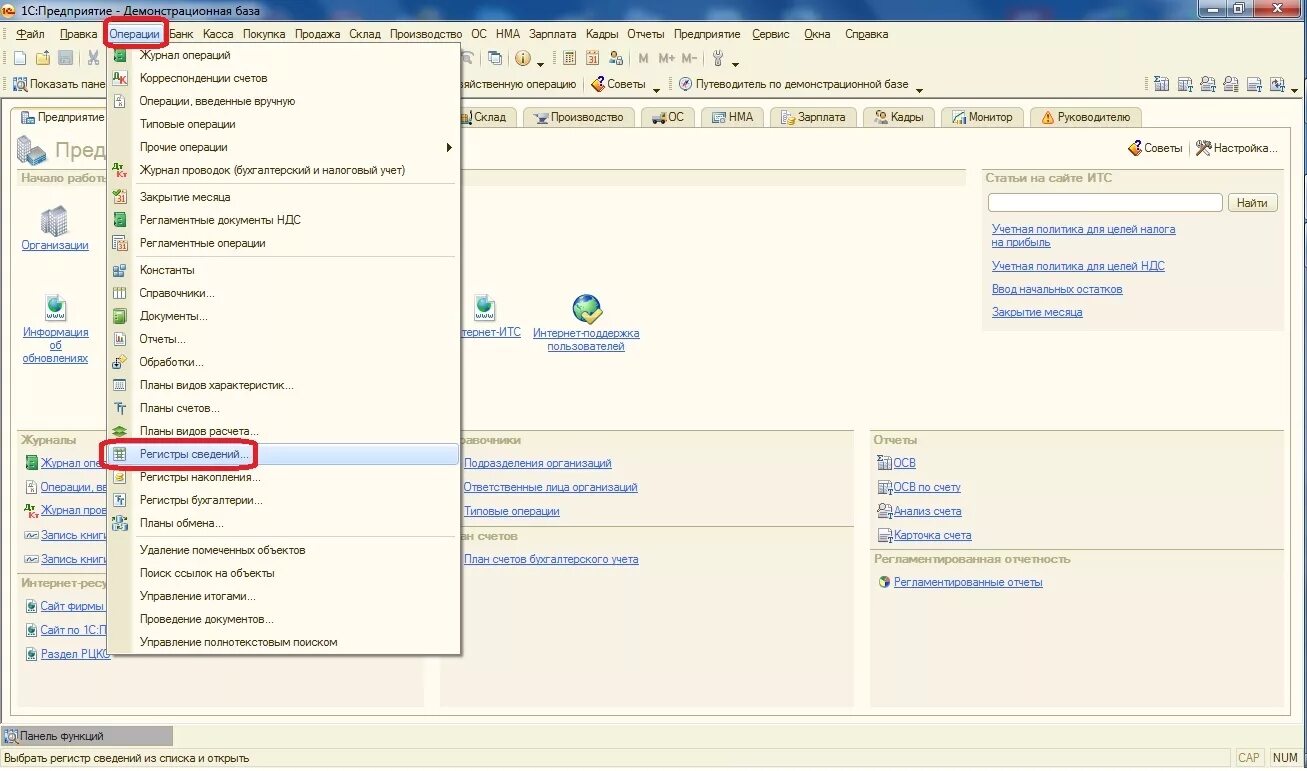
Task: Click the M memory button
Action: (643, 58)
